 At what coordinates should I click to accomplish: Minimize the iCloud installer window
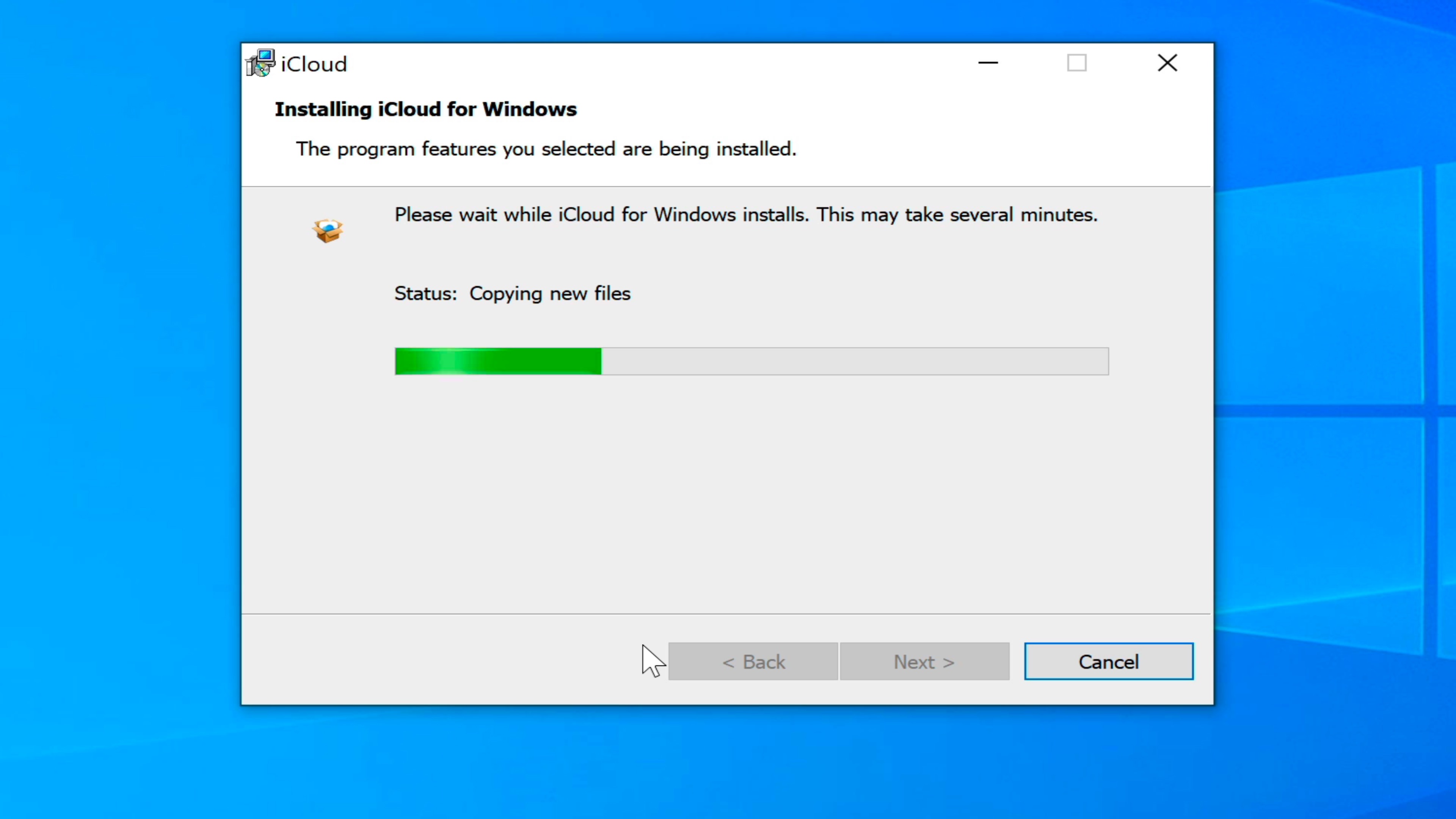pos(988,63)
